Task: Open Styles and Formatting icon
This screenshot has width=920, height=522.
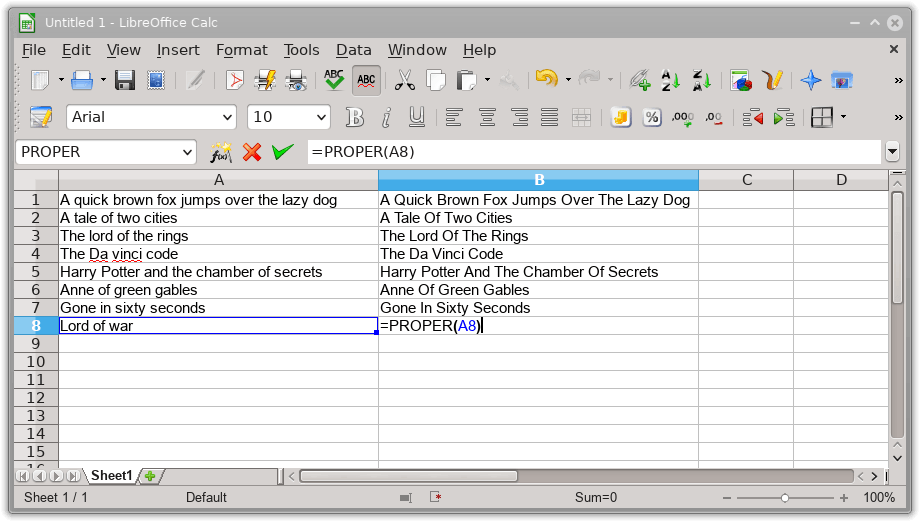Action: pyautogui.click(x=40, y=117)
